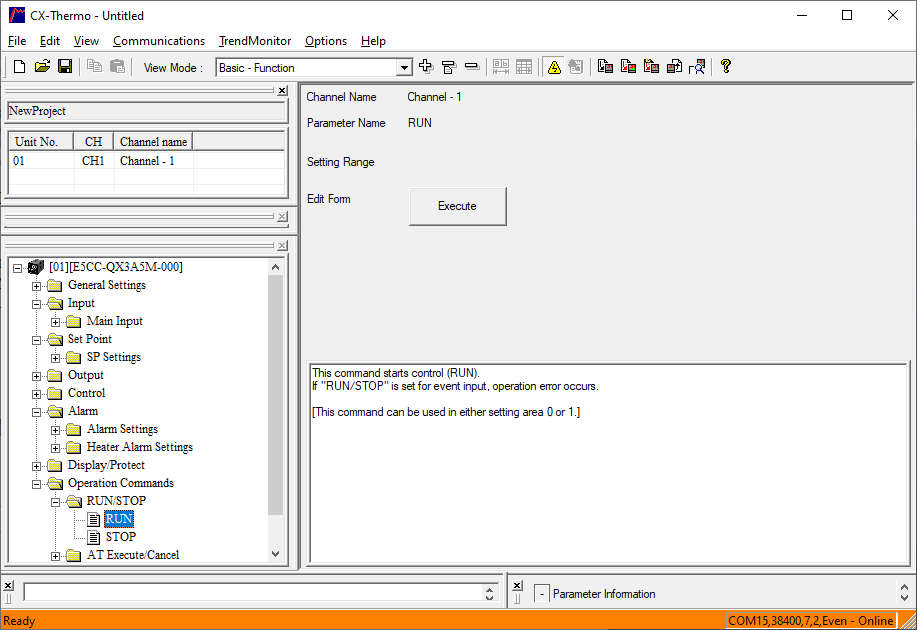Open a file with the folder icon
The width and height of the screenshot is (917, 630).
[42, 67]
